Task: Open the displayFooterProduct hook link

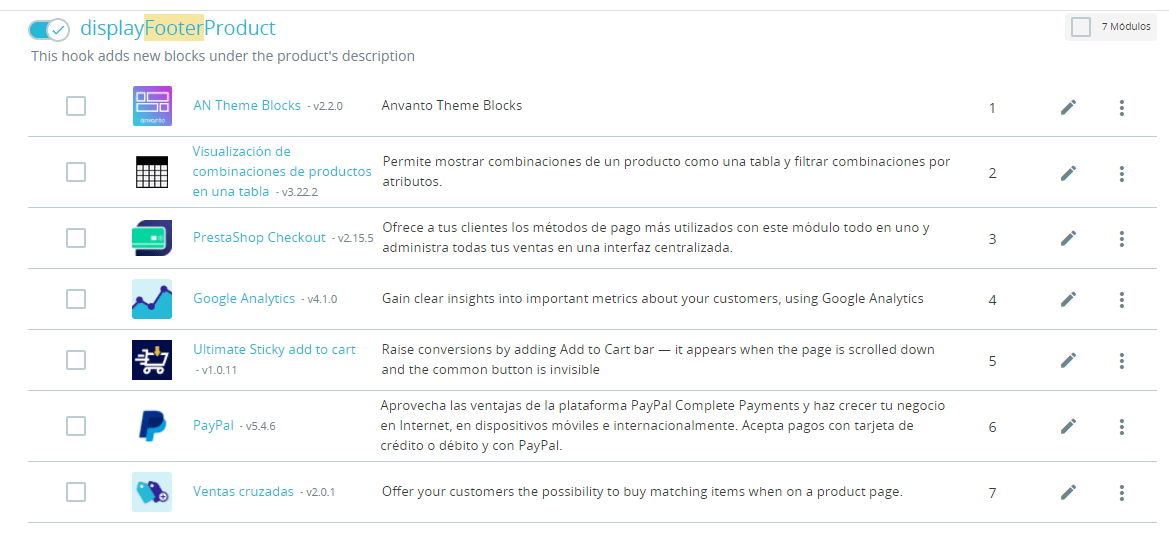Action: coord(177,28)
